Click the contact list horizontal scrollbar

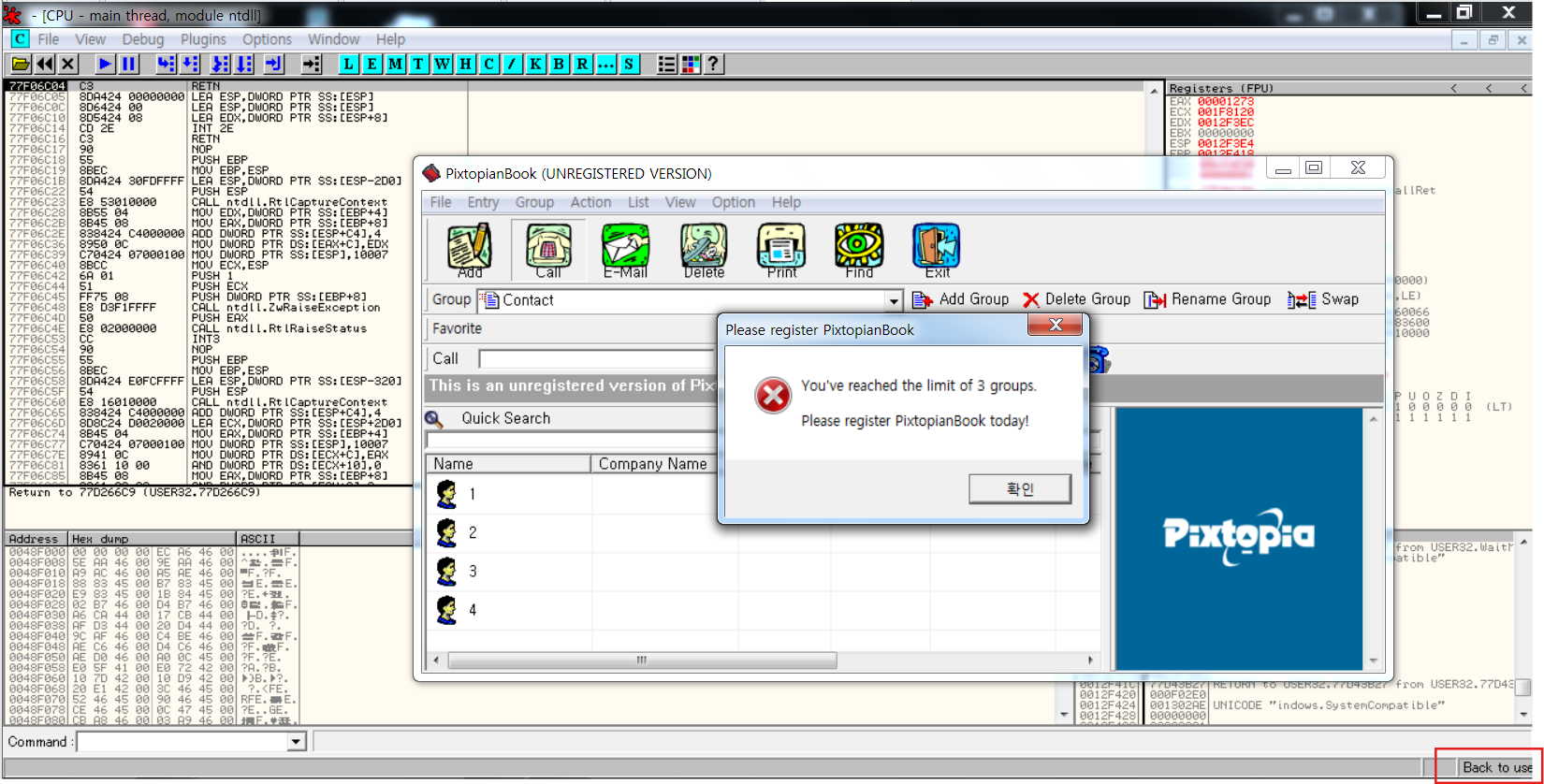tap(642, 661)
